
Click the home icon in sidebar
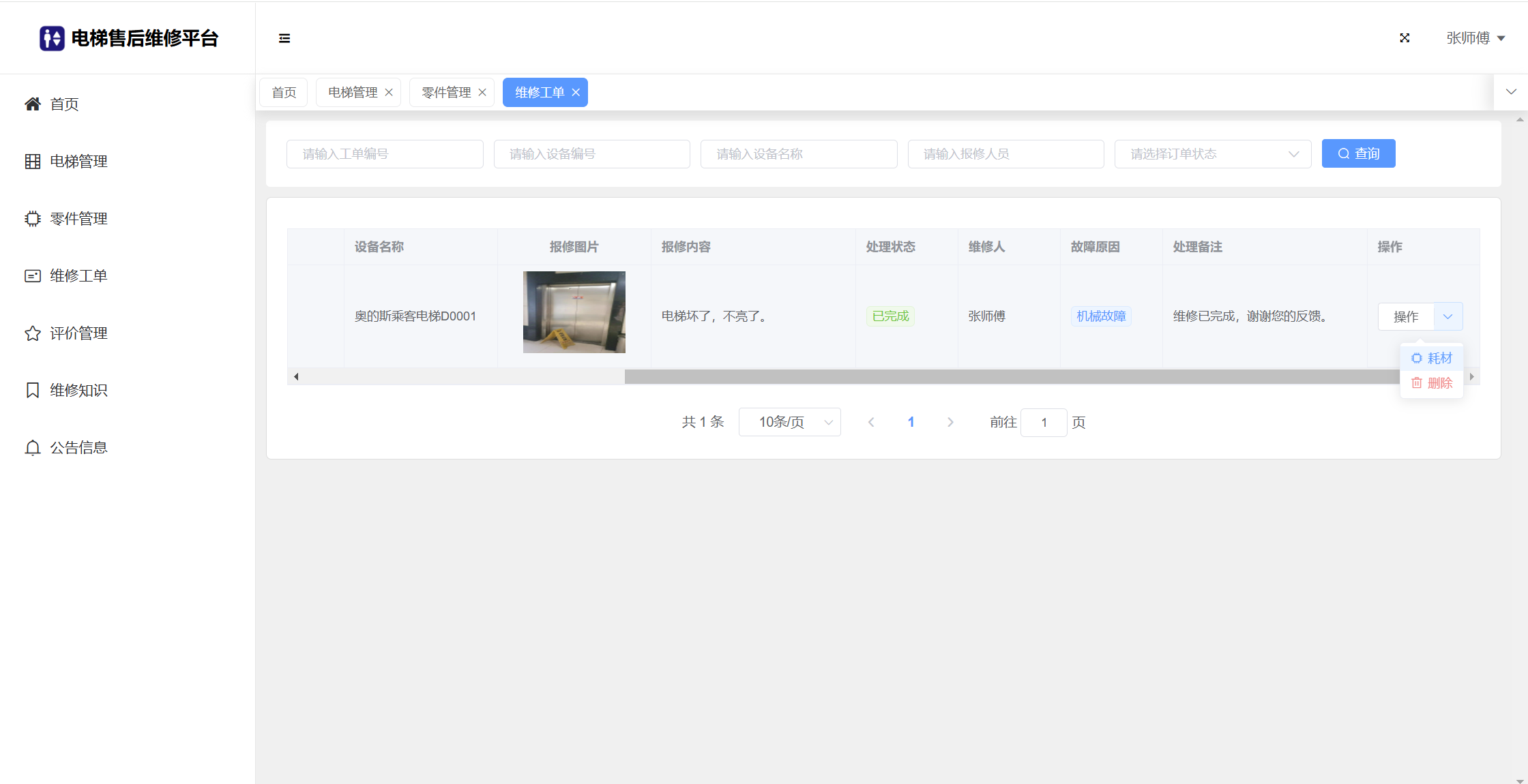click(x=32, y=104)
